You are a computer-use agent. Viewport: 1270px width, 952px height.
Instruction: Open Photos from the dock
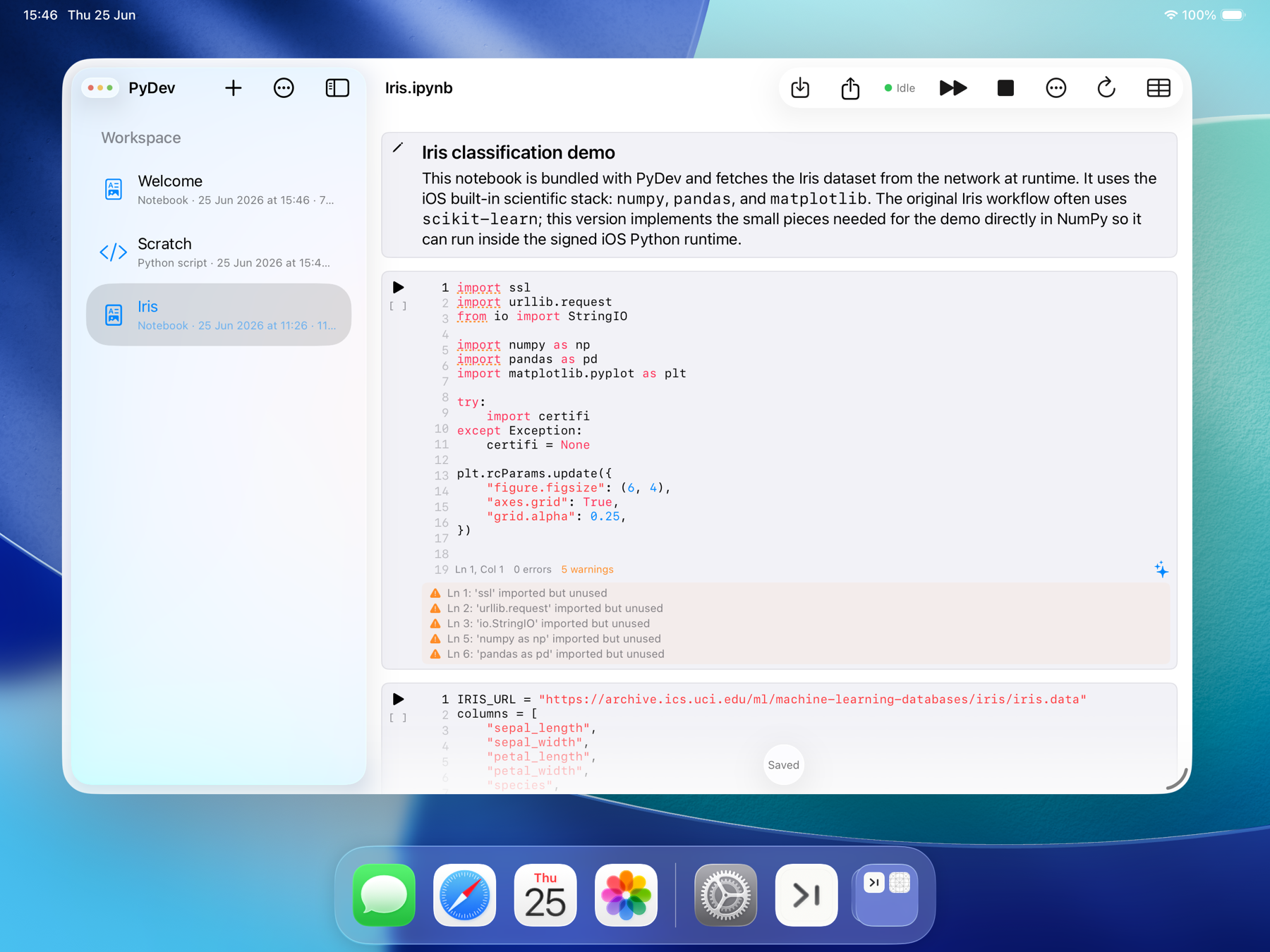click(x=626, y=895)
